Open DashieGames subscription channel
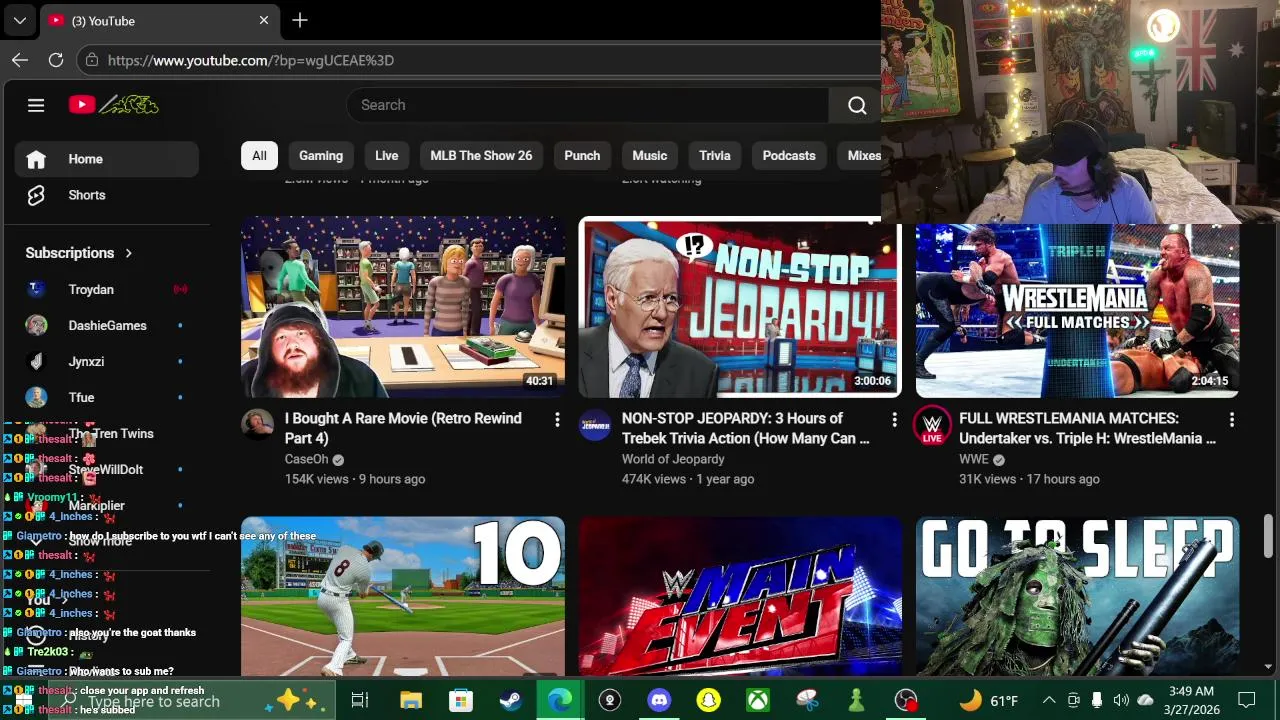This screenshot has width=1280, height=720. [106, 325]
